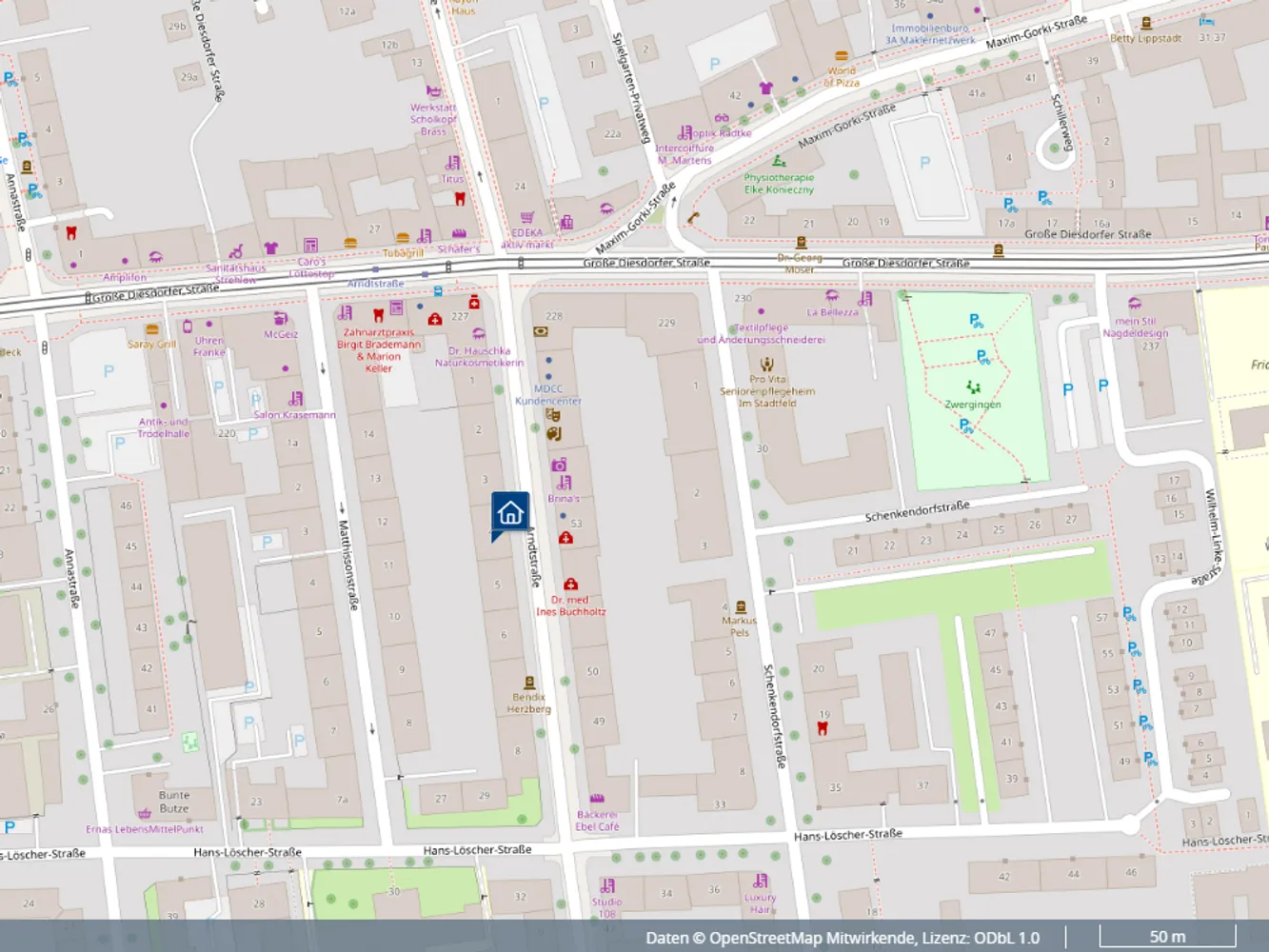The height and width of the screenshot is (952, 1269).
Task: Click the Pro Vita Seniorenpflegeheim icon
Action: tap(767, 364)
